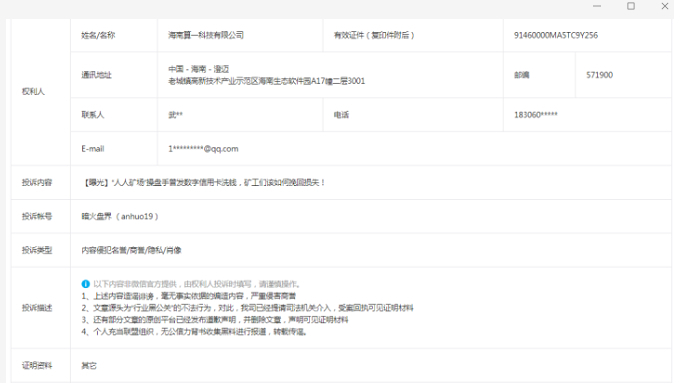
Task: Click the 电话 label
Action: [341, 115]
